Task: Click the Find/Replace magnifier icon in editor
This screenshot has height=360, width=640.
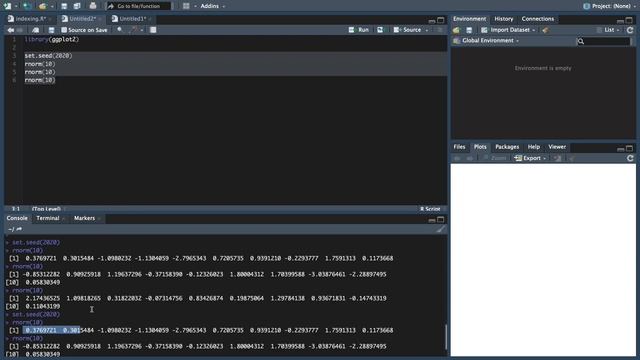Action: [x=120, y=30]
